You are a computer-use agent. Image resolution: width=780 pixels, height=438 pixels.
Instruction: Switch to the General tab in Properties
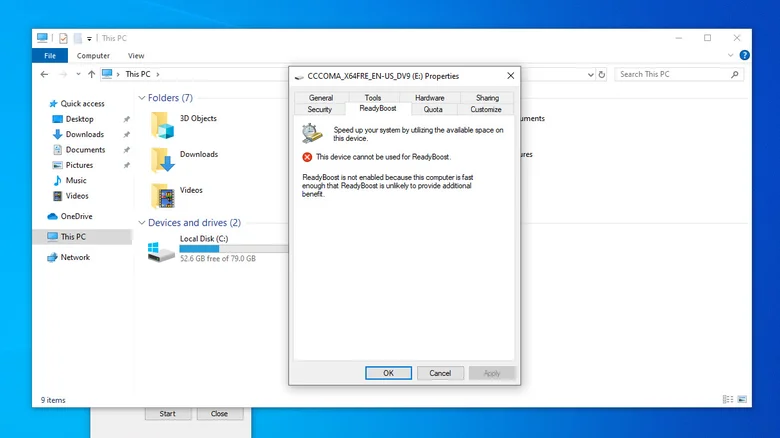coord(321,98)
